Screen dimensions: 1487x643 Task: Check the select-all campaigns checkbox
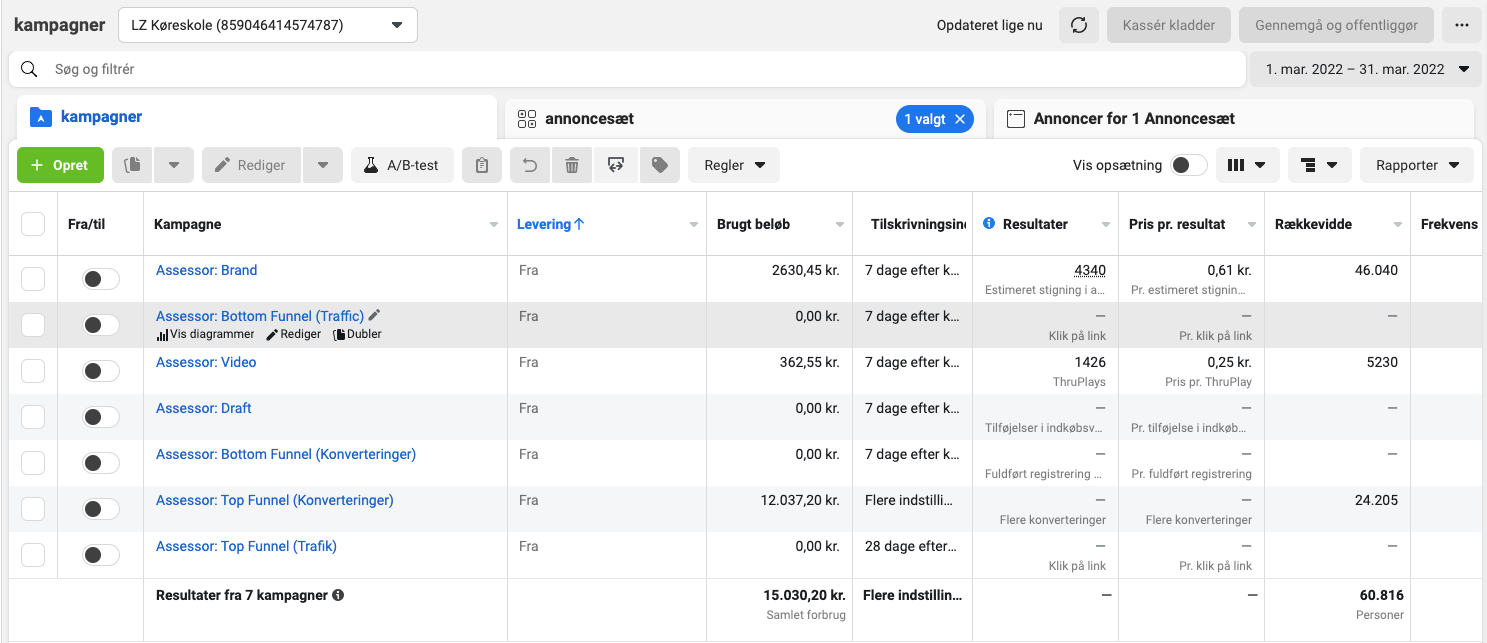pos(33,224)
